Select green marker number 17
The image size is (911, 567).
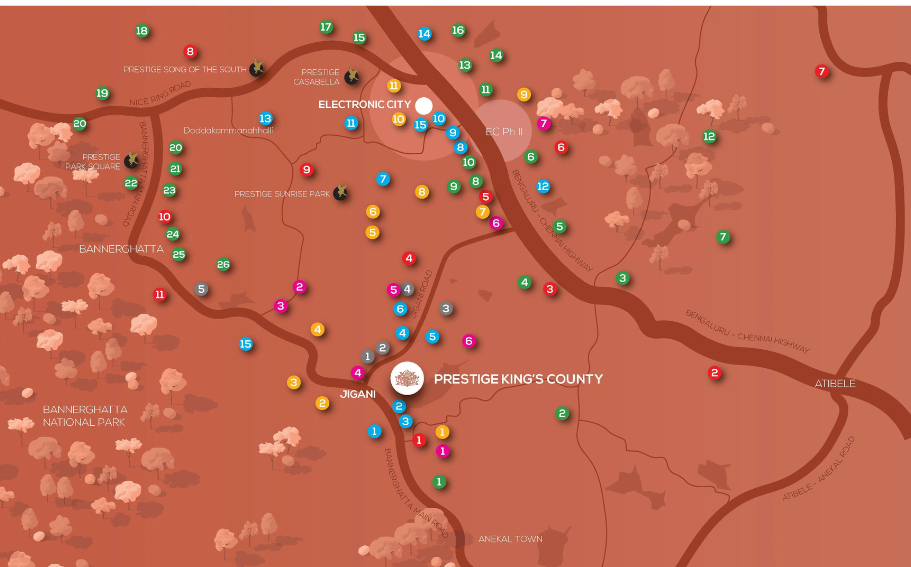[x=326, y=27]
